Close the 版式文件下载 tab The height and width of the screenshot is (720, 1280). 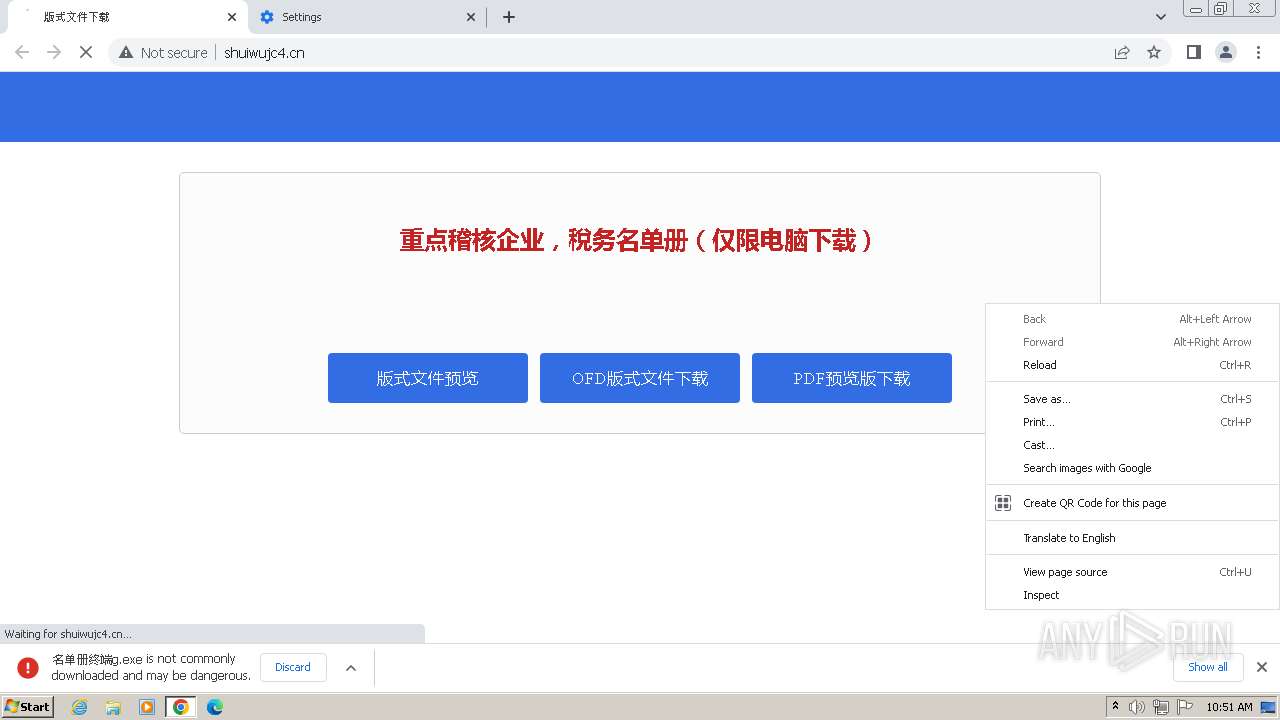tap(232, 17)
